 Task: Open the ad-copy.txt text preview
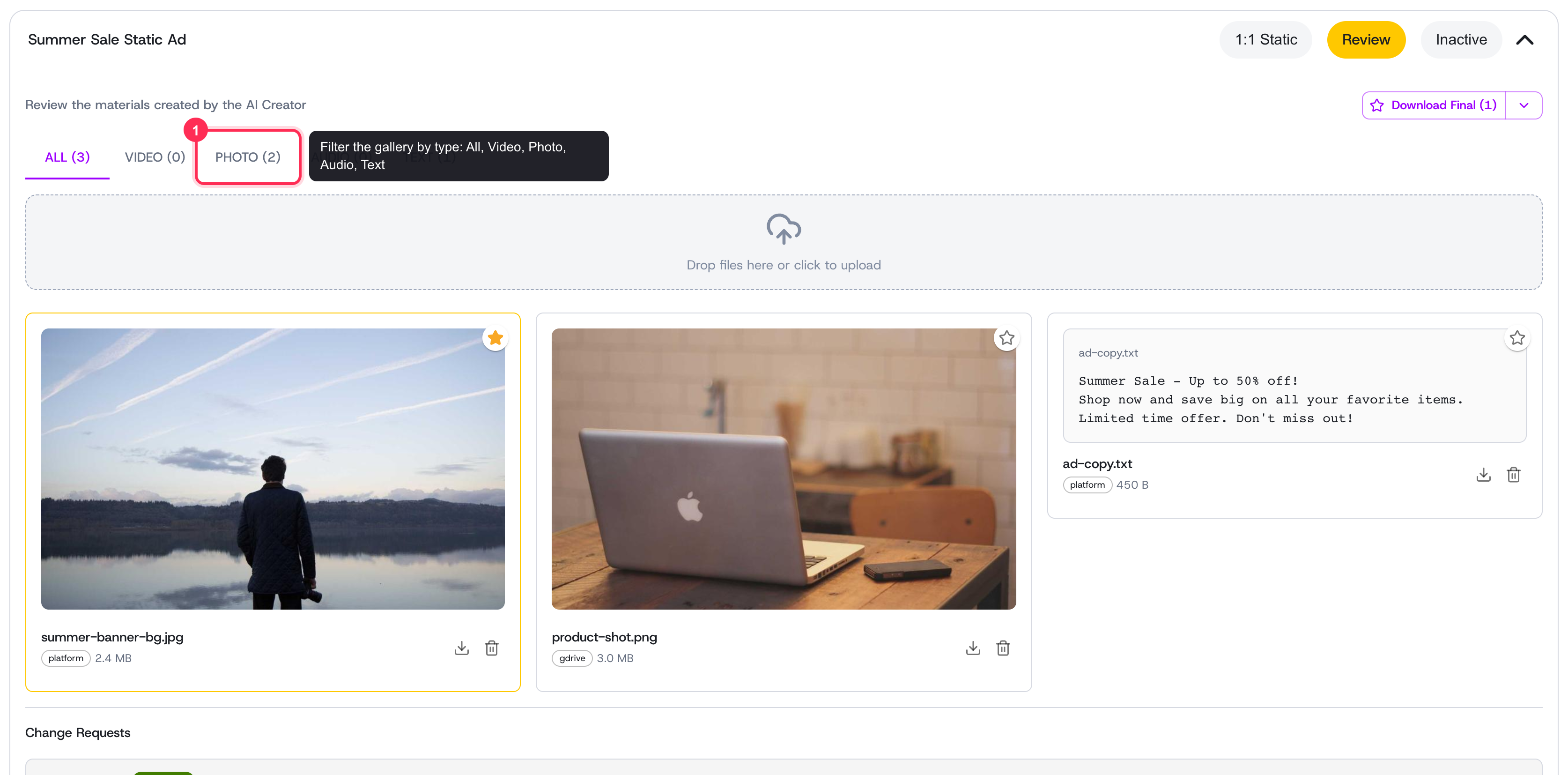tap(1294, 385)
